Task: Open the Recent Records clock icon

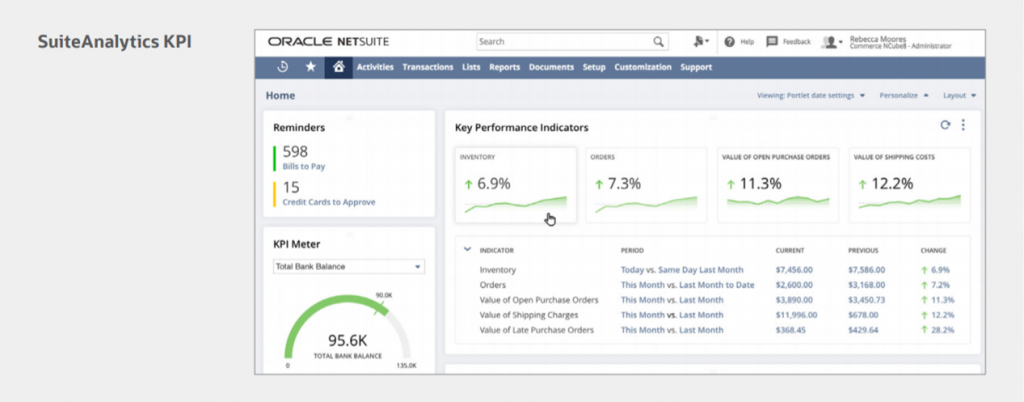Action: (283, 67)
